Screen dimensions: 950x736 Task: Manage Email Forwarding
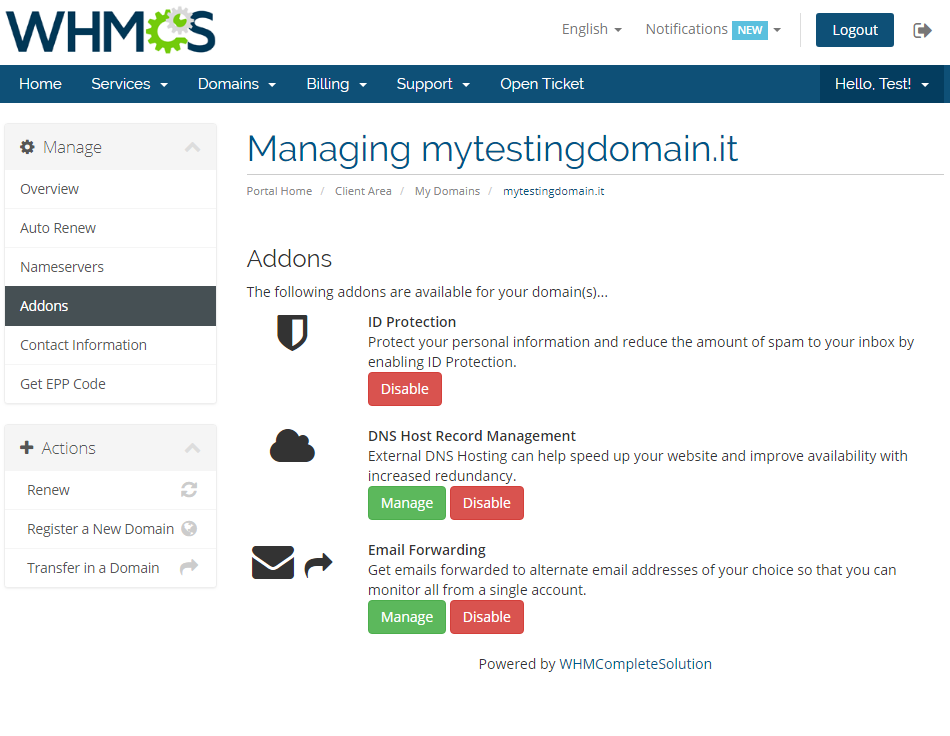(x=407, y=617)
